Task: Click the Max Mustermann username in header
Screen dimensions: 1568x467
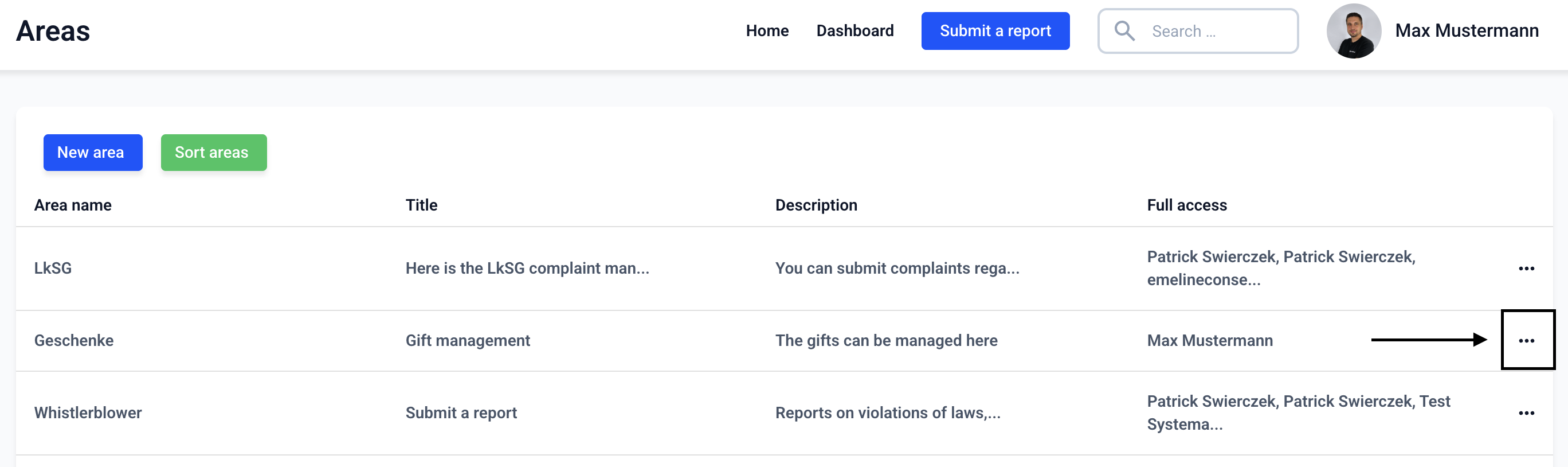Action: coord(1467,31)
